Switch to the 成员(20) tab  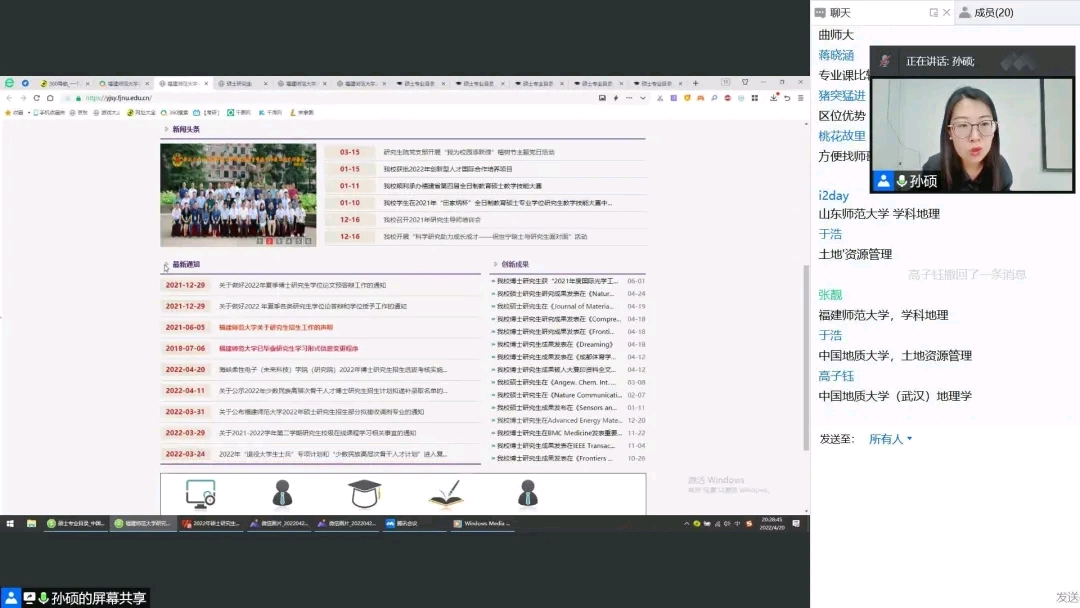tap(985, 13)
